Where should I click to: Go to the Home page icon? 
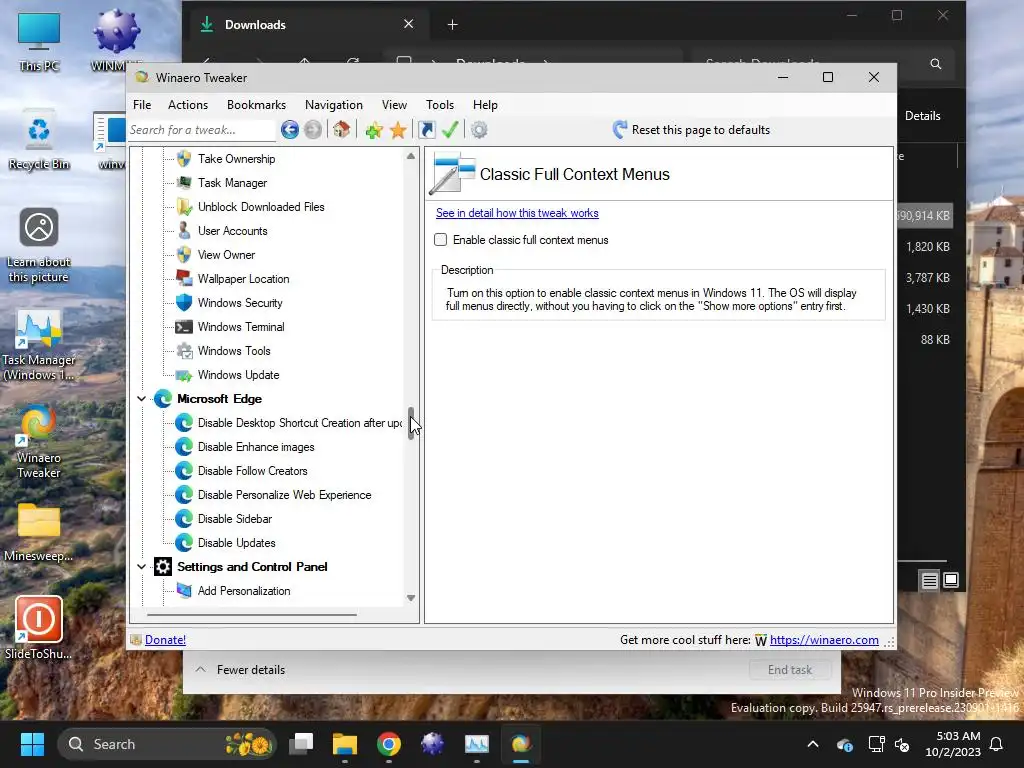[342, 130]
